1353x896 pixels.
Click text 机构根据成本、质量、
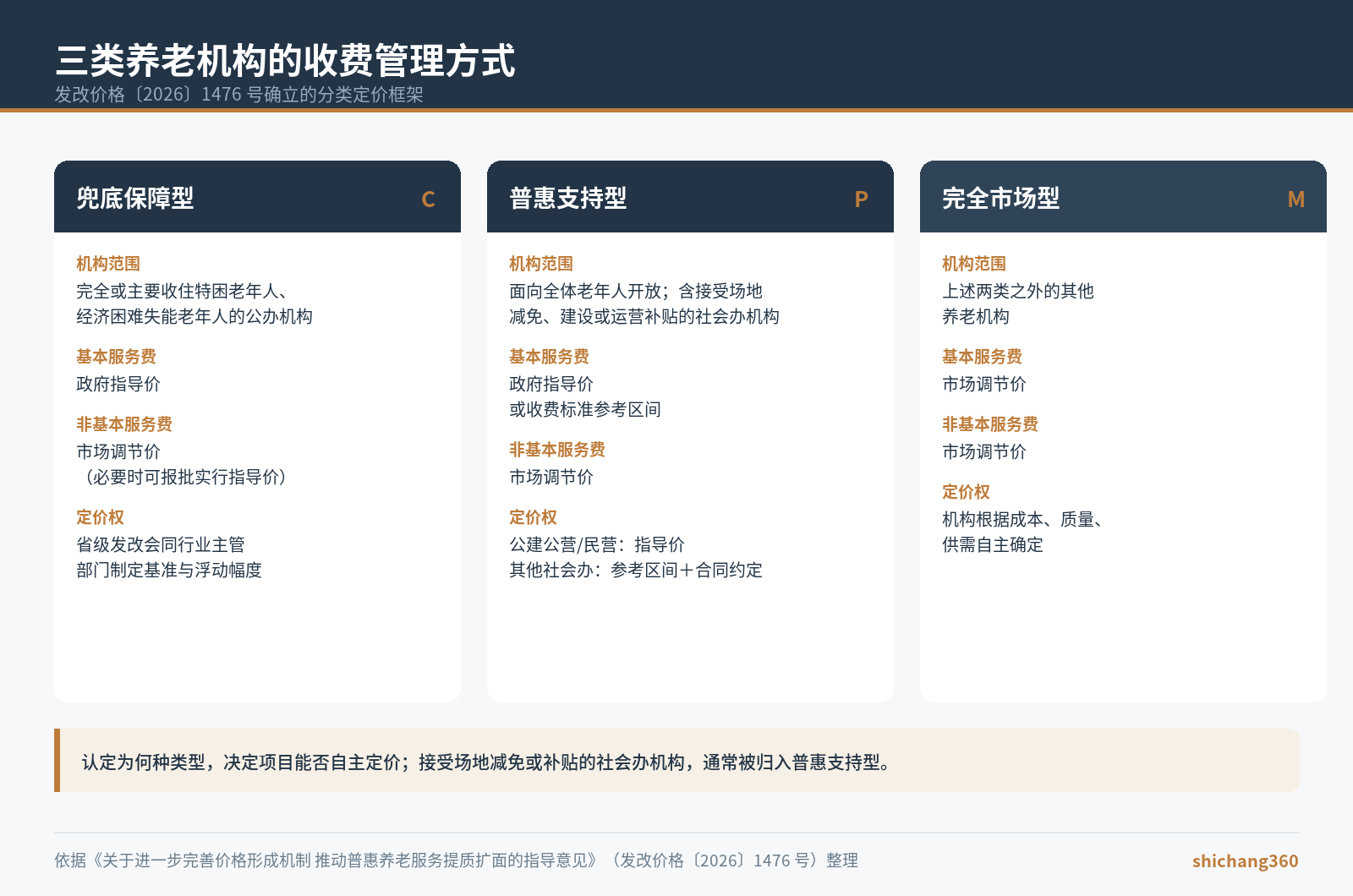(x=1022, y=519)
